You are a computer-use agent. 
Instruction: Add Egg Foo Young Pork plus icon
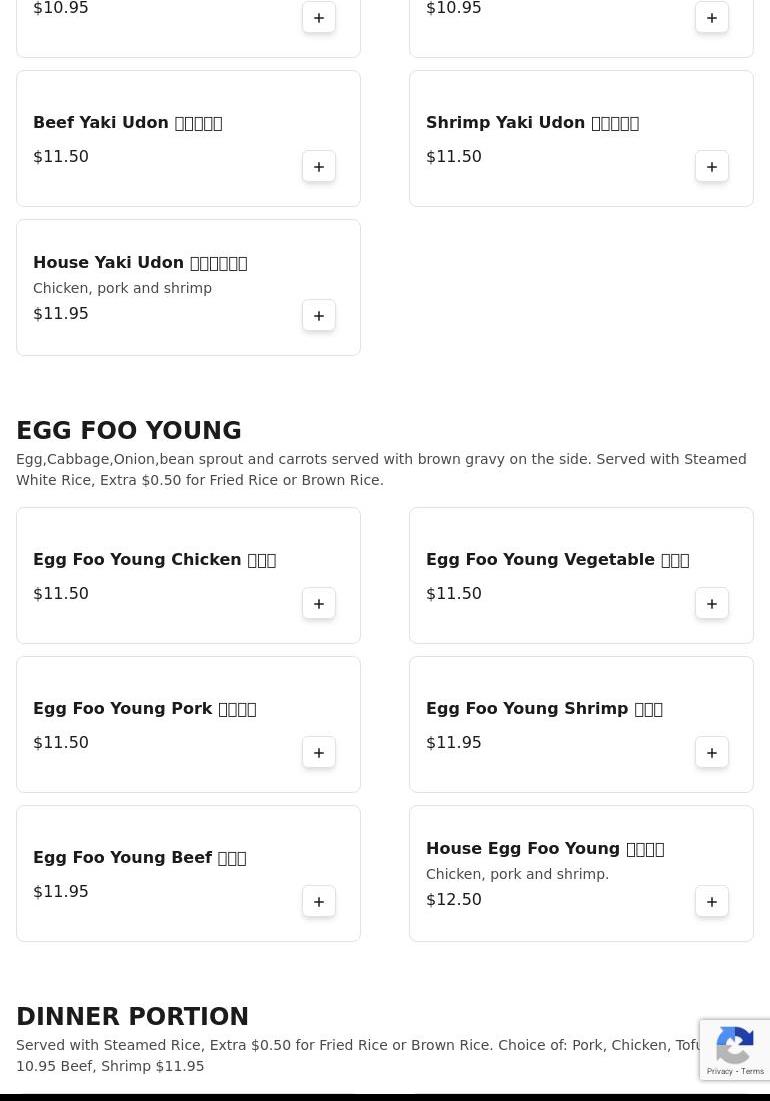(319, 753)
